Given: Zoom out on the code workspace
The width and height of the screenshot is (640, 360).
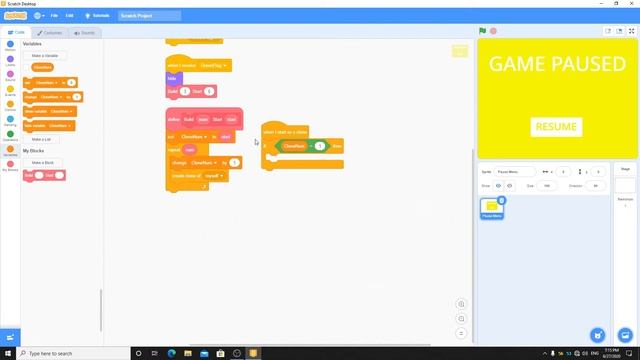Looking at the screenshot, I should click(461, 319).
